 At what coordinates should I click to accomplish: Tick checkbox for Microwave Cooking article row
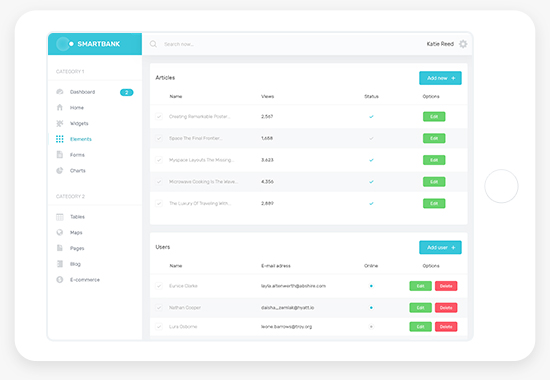159,182
